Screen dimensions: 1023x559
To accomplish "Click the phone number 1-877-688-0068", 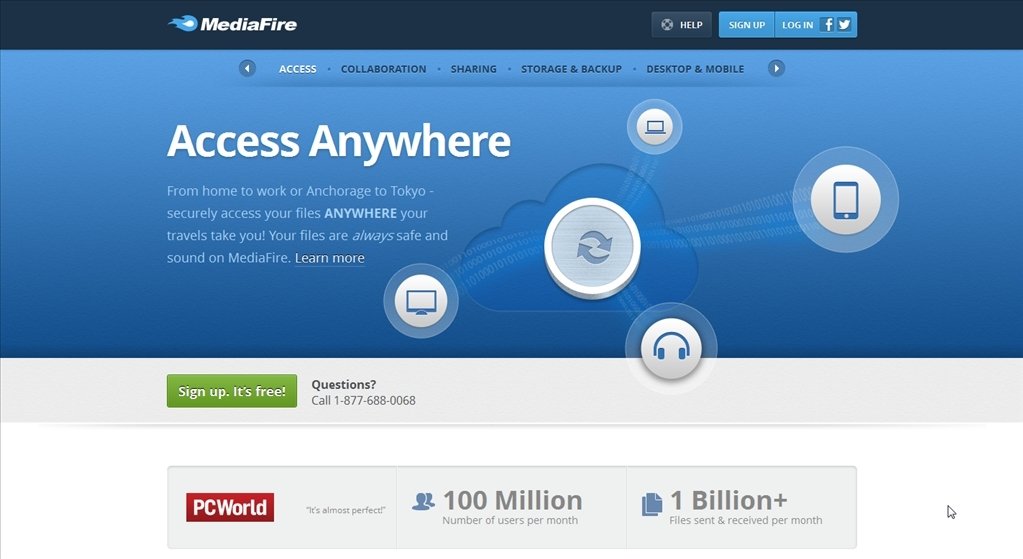I will (374, 400).
